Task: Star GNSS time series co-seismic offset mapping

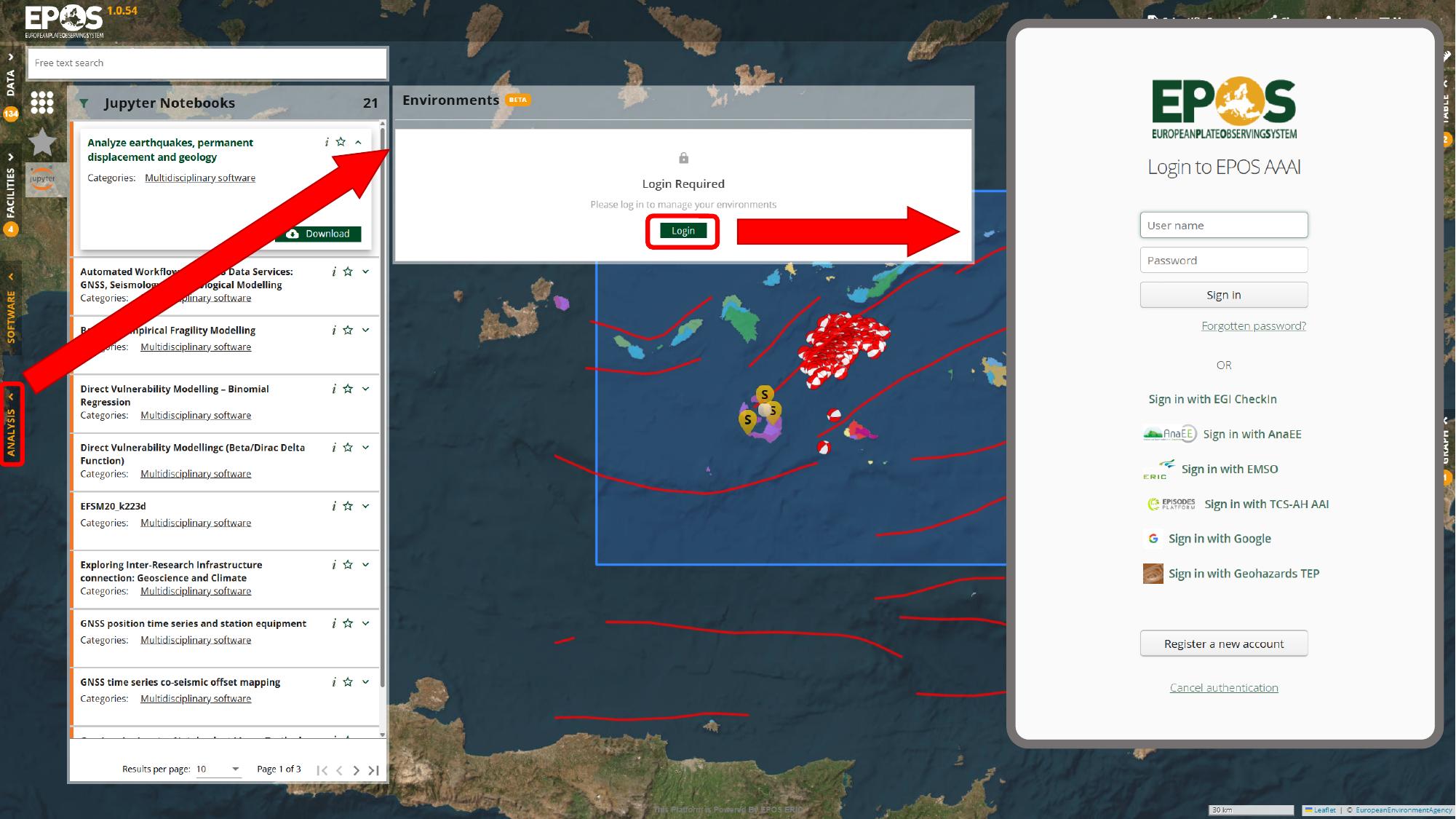Action: coord(348,682)
